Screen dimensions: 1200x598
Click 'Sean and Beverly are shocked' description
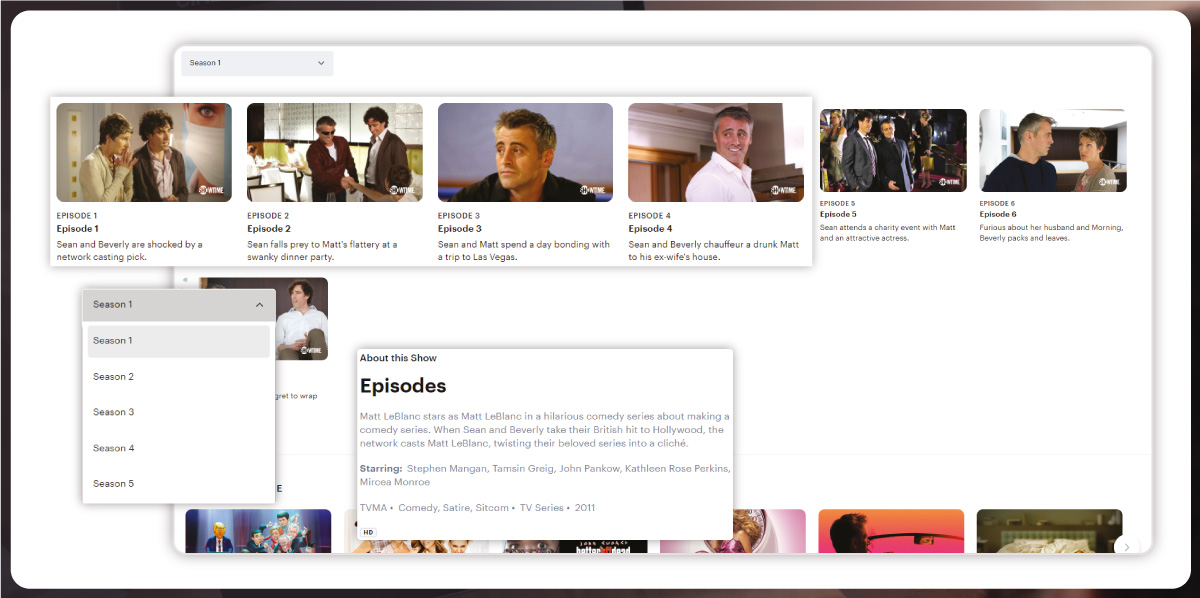(130, 250)
